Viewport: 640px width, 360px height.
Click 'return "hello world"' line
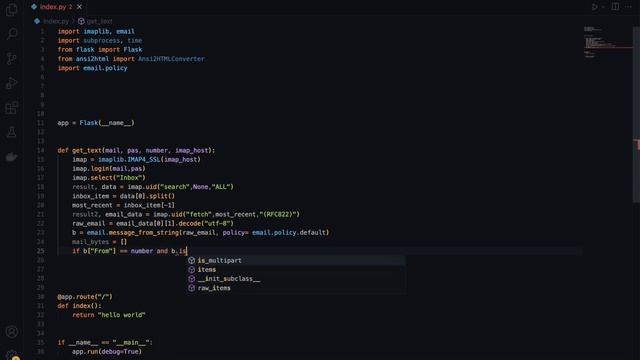point(109,315)
